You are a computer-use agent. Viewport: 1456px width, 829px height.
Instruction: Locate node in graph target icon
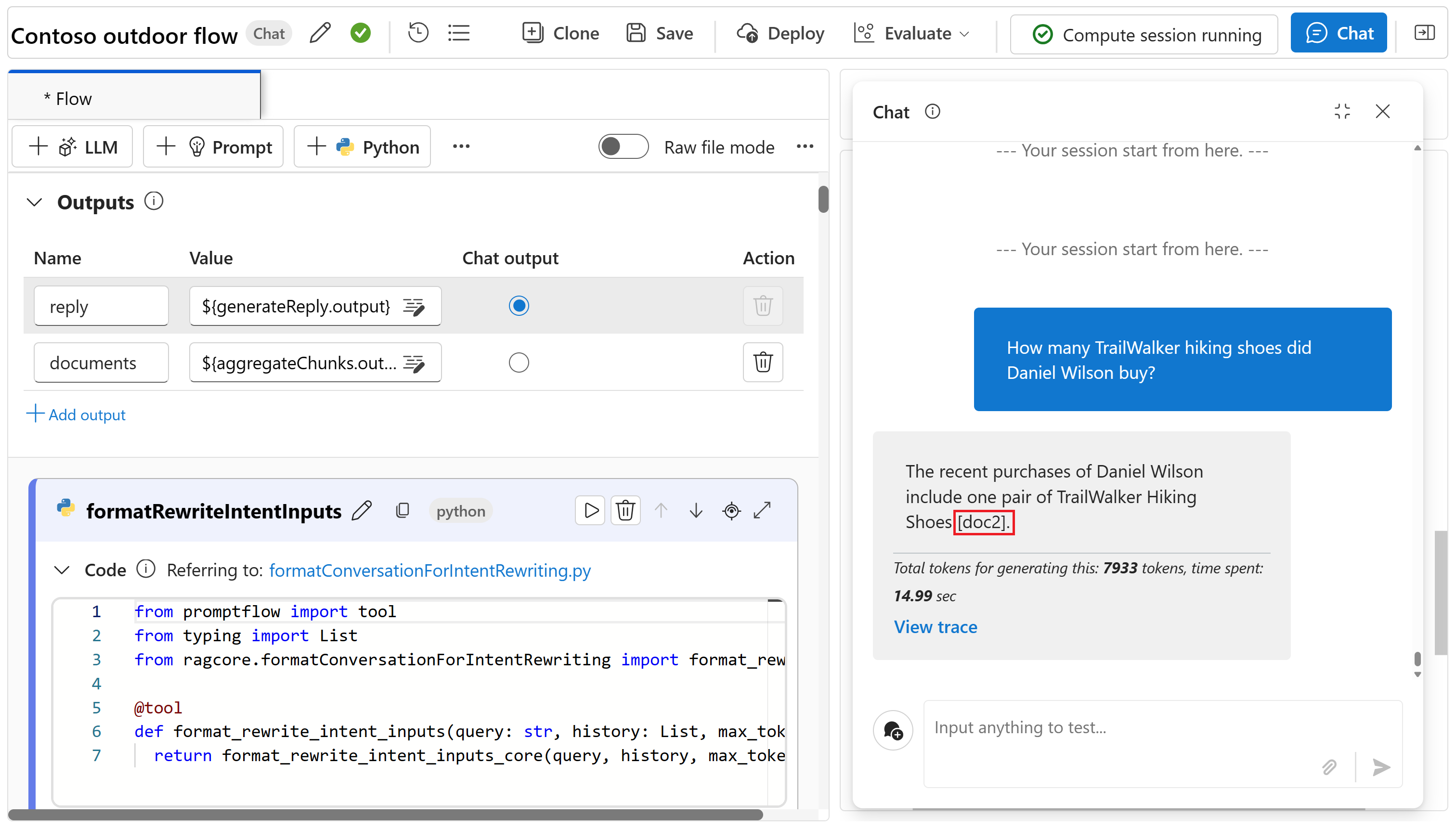click(x=731, y=511)
